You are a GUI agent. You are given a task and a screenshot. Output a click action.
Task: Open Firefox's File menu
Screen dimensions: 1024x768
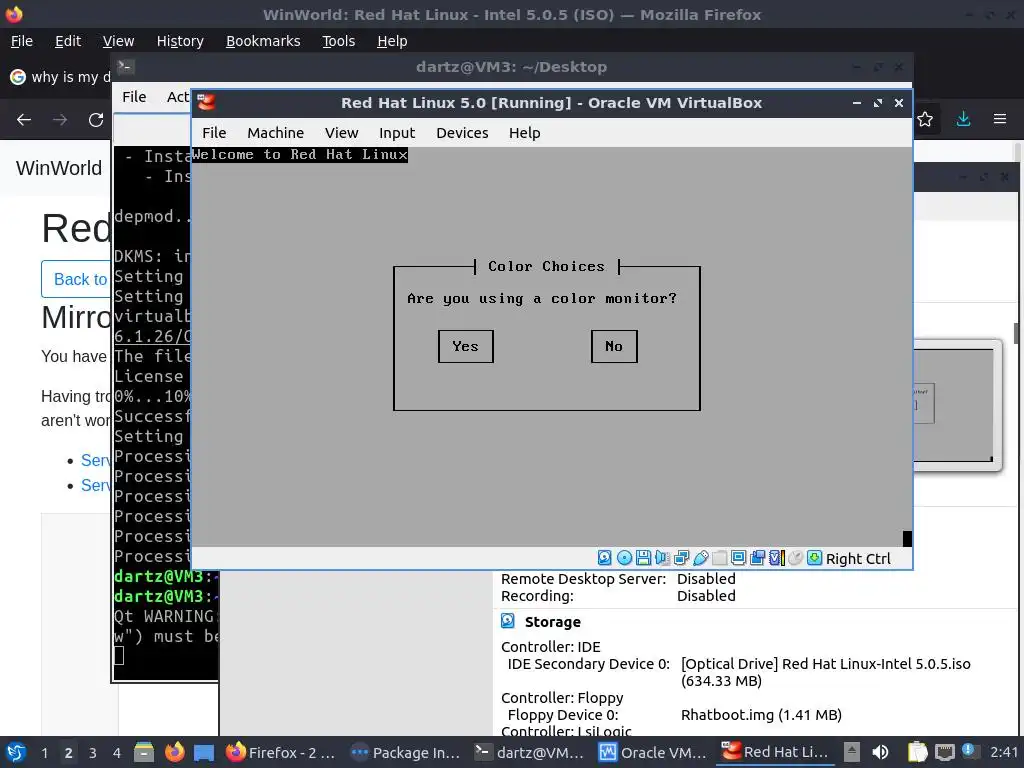pyautogui.click(x=22, y=41)
